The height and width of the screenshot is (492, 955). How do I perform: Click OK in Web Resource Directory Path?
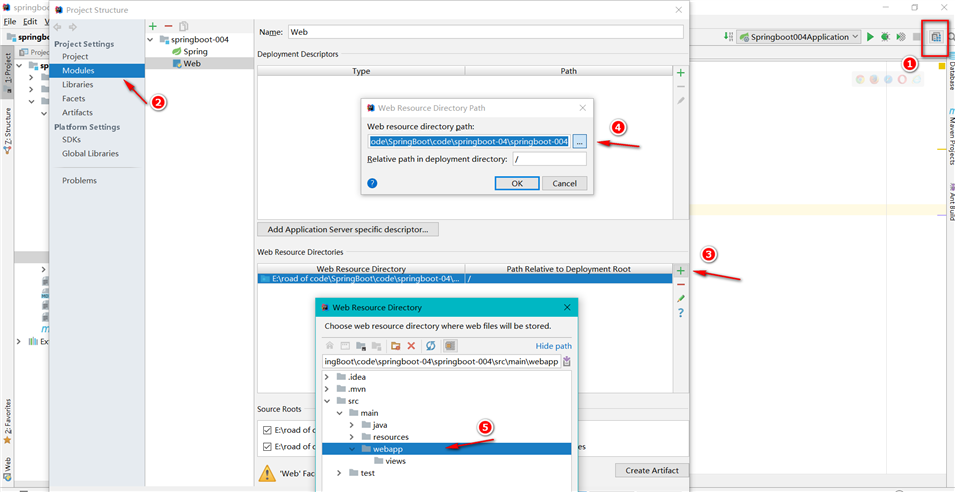point(517,183)
